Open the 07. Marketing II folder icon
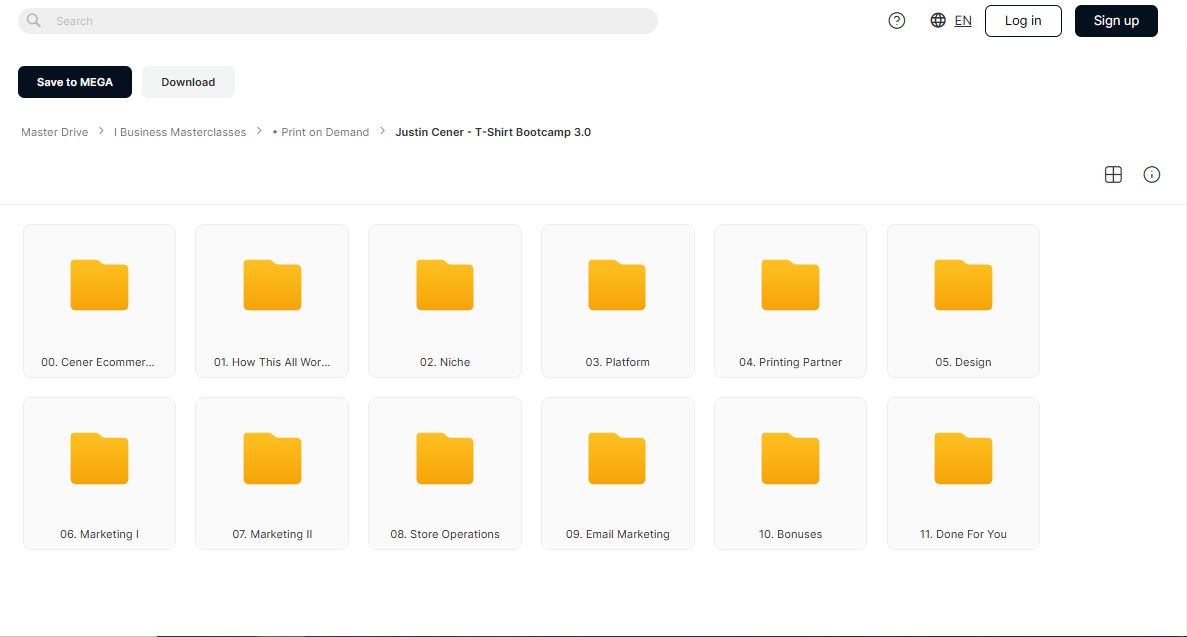The height and width of the screenshot is (637, 1187). click(273, 458)
